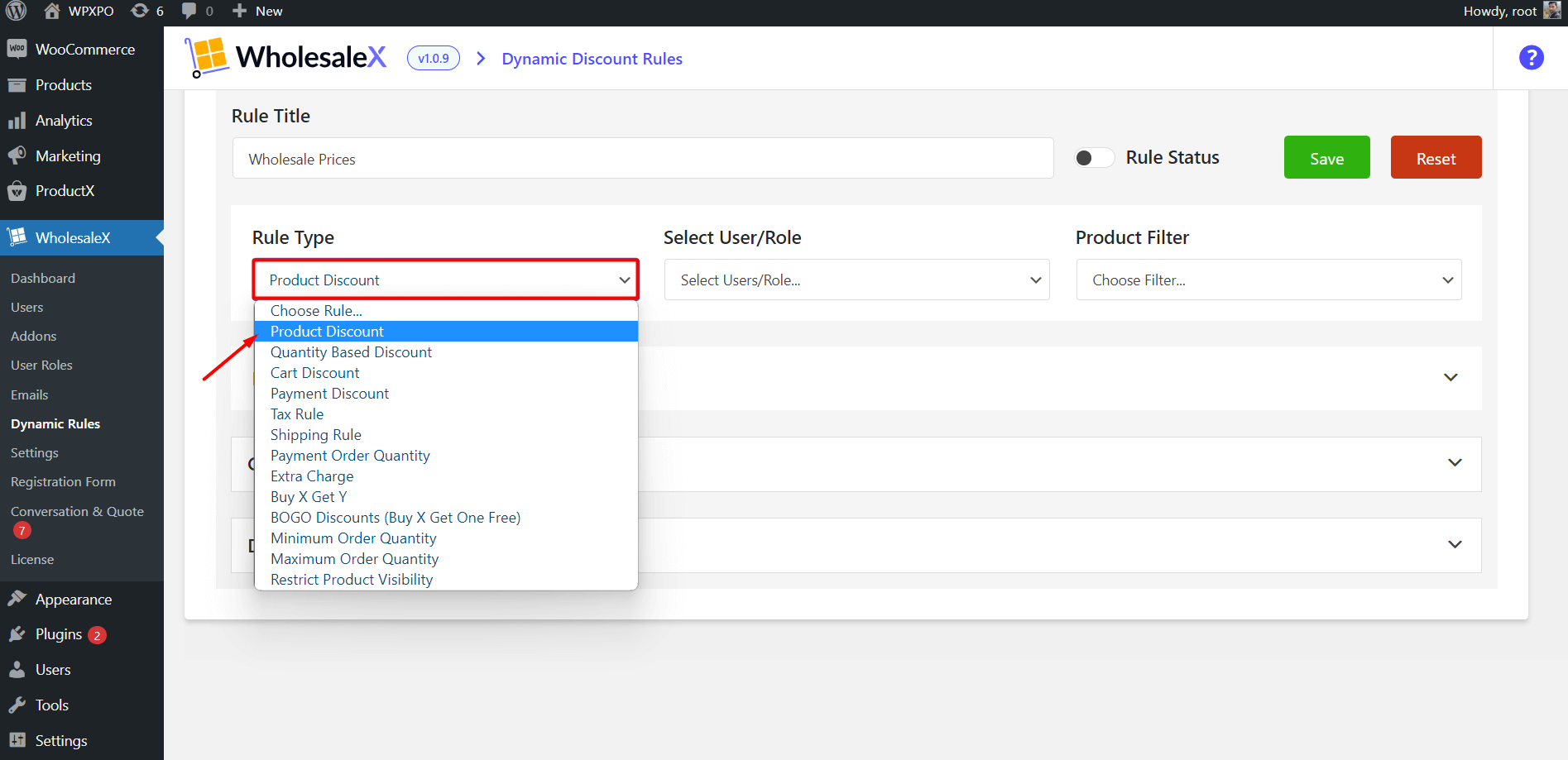Select BOGO Discounts option
Image resolution: width=1568 pixels, height=760 pixels.
pyautogui.click(x=446, y=518)
